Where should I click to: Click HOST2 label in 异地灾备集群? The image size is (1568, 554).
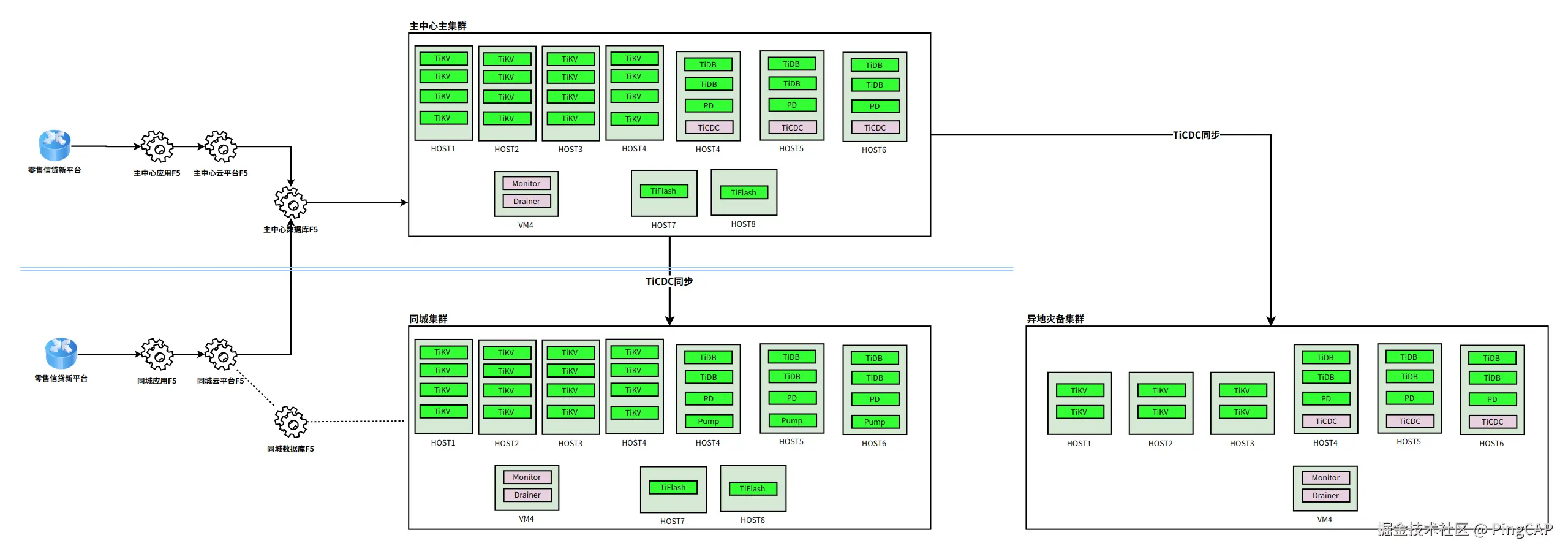(1161, 443)
